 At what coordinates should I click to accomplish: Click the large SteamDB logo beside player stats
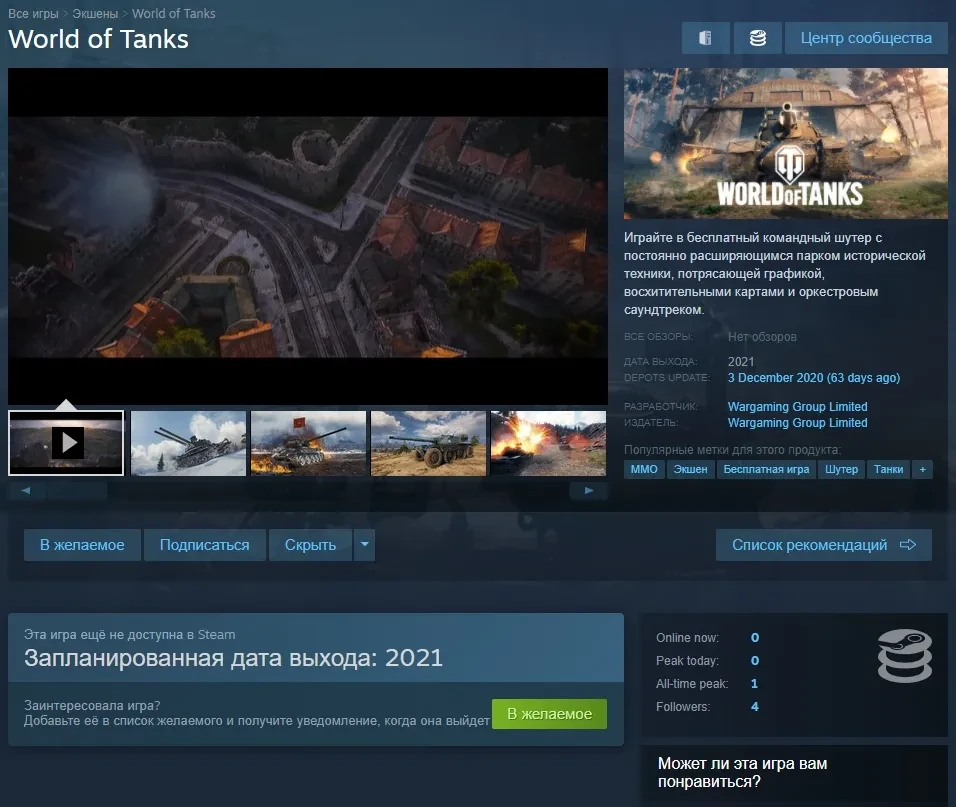point(904,656)
